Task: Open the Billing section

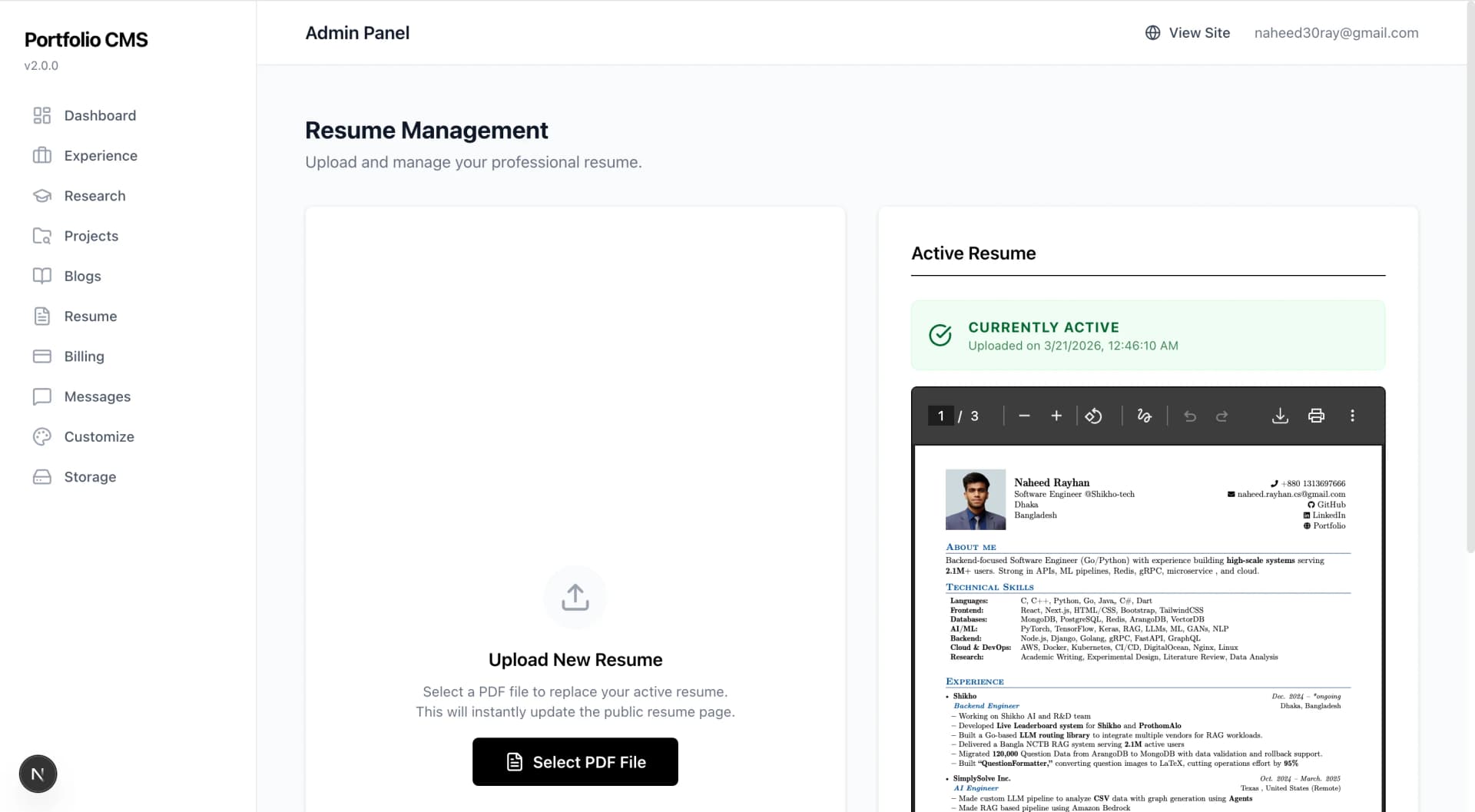Action: pyautogui.click(x=84, y=356)
